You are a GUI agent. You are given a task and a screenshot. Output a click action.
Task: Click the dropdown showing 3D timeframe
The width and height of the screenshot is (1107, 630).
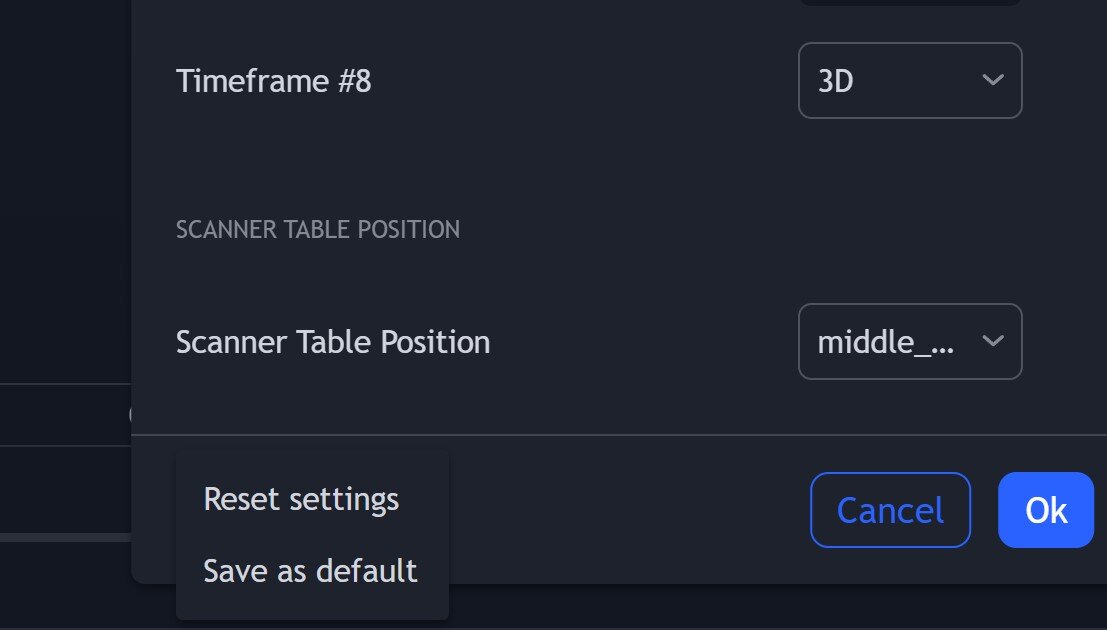[909, 81]
